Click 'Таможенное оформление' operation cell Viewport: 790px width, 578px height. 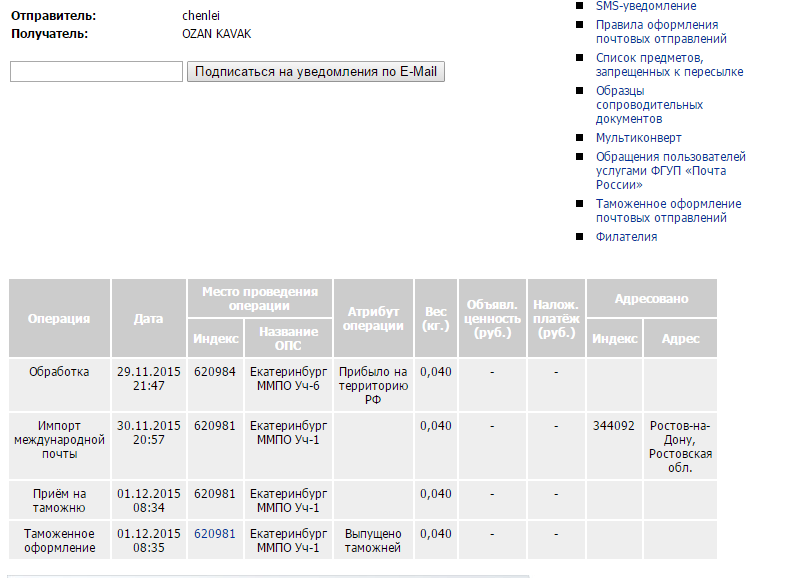(59, 541)
